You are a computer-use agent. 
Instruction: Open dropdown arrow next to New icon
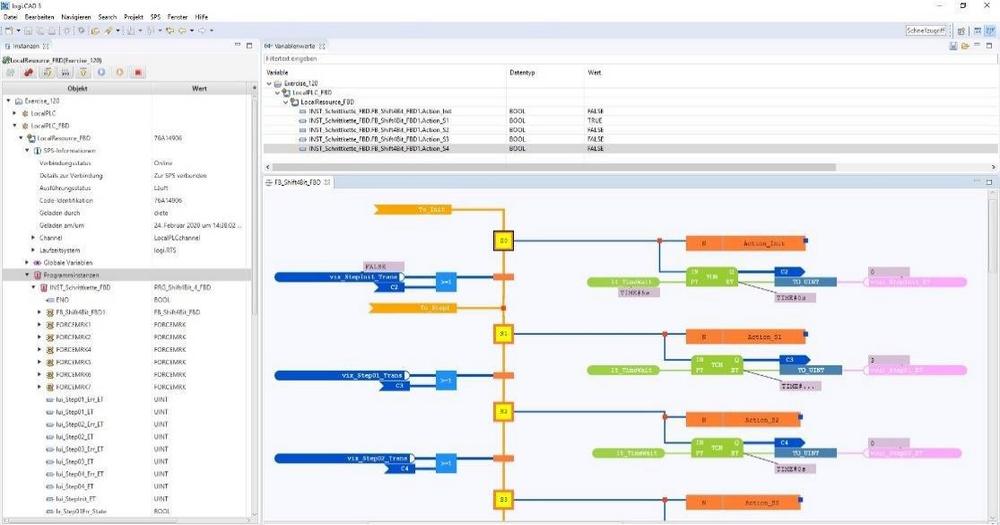point(18,31)
